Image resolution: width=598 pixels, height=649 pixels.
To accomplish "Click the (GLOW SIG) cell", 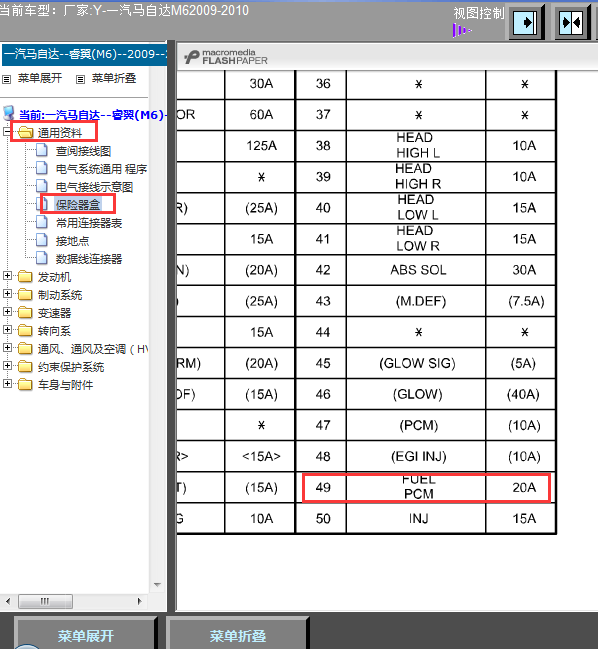I will pos(416,363).
